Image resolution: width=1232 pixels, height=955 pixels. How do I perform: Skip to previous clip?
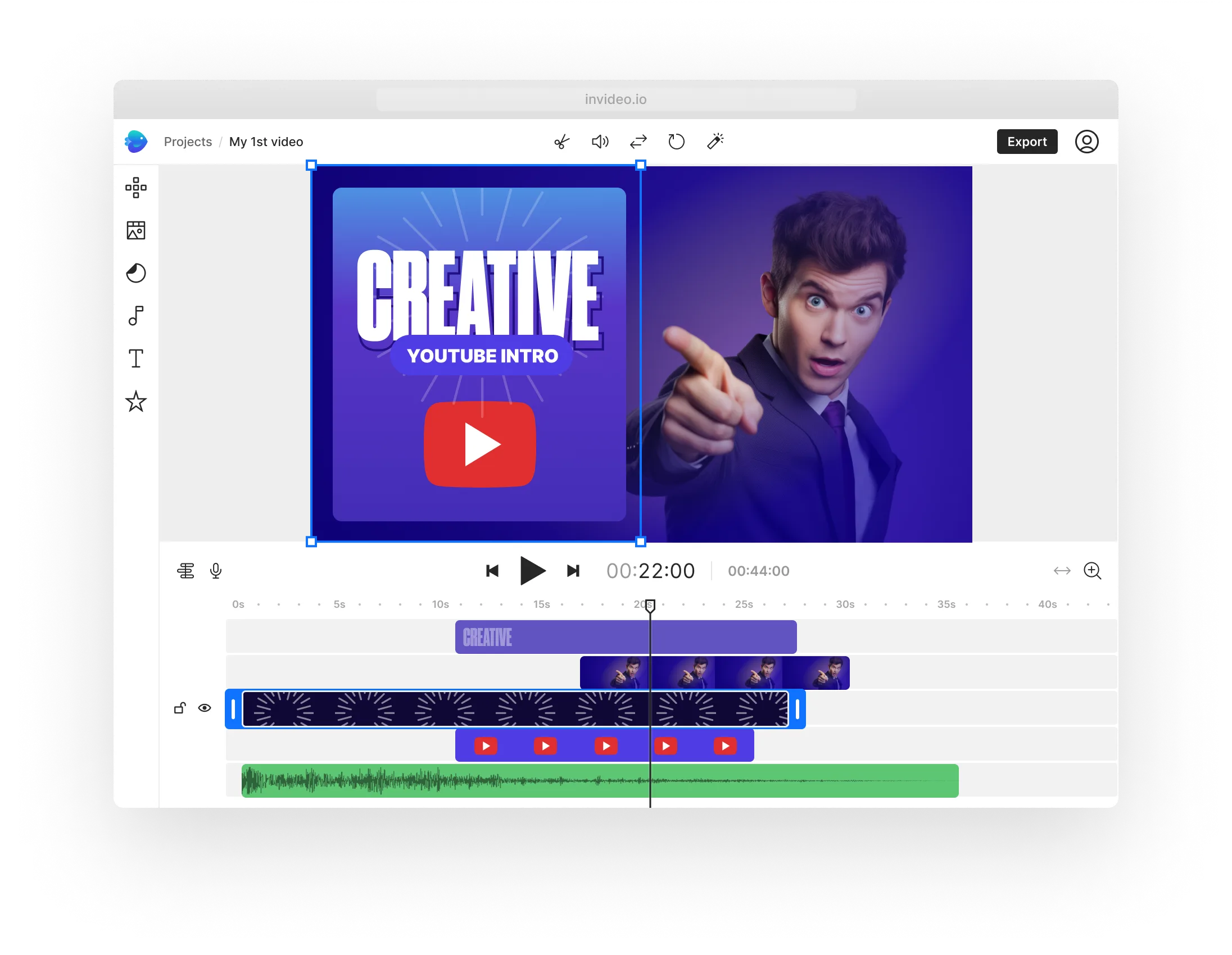492,571
